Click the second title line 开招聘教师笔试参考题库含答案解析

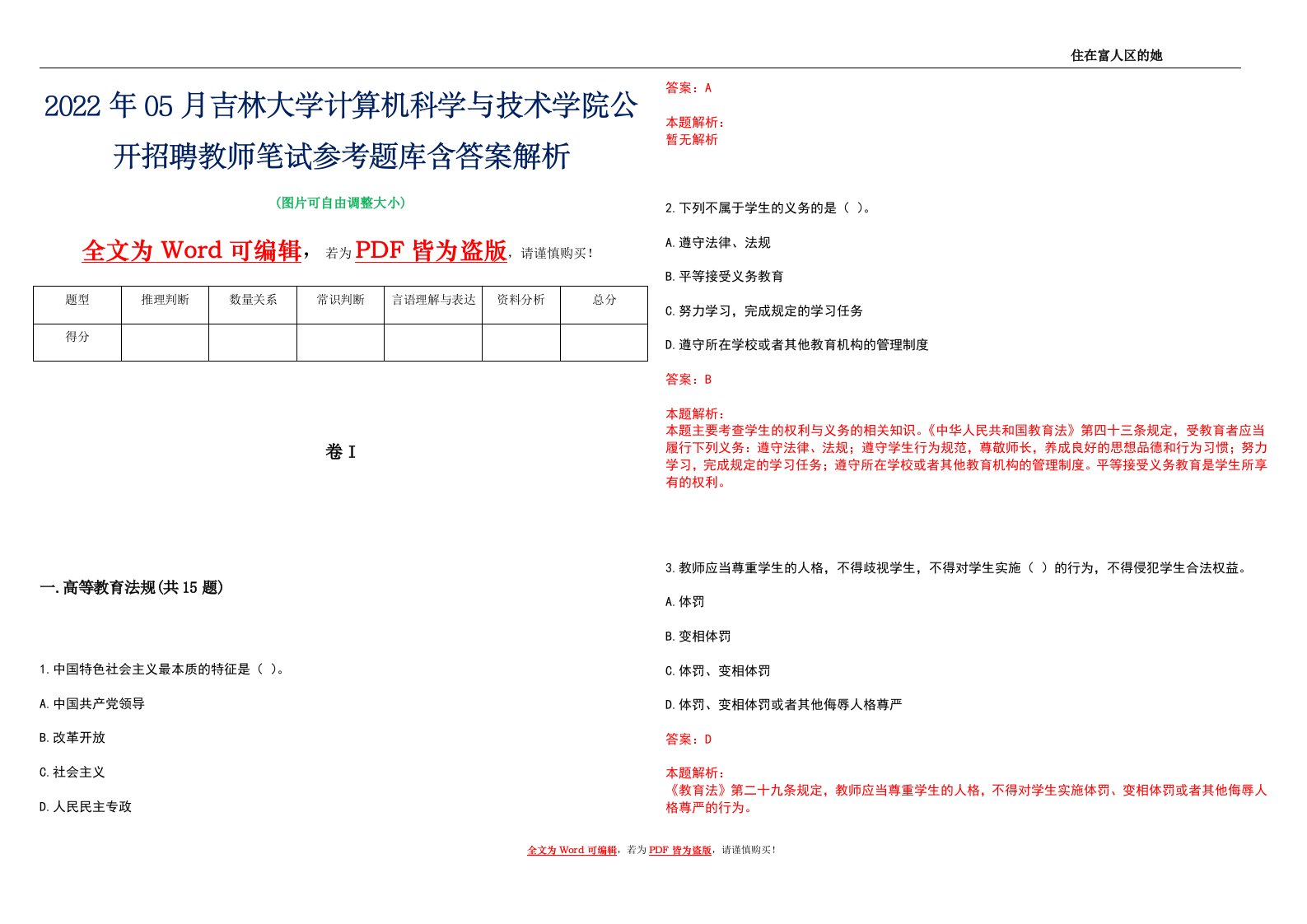[341, 156]
